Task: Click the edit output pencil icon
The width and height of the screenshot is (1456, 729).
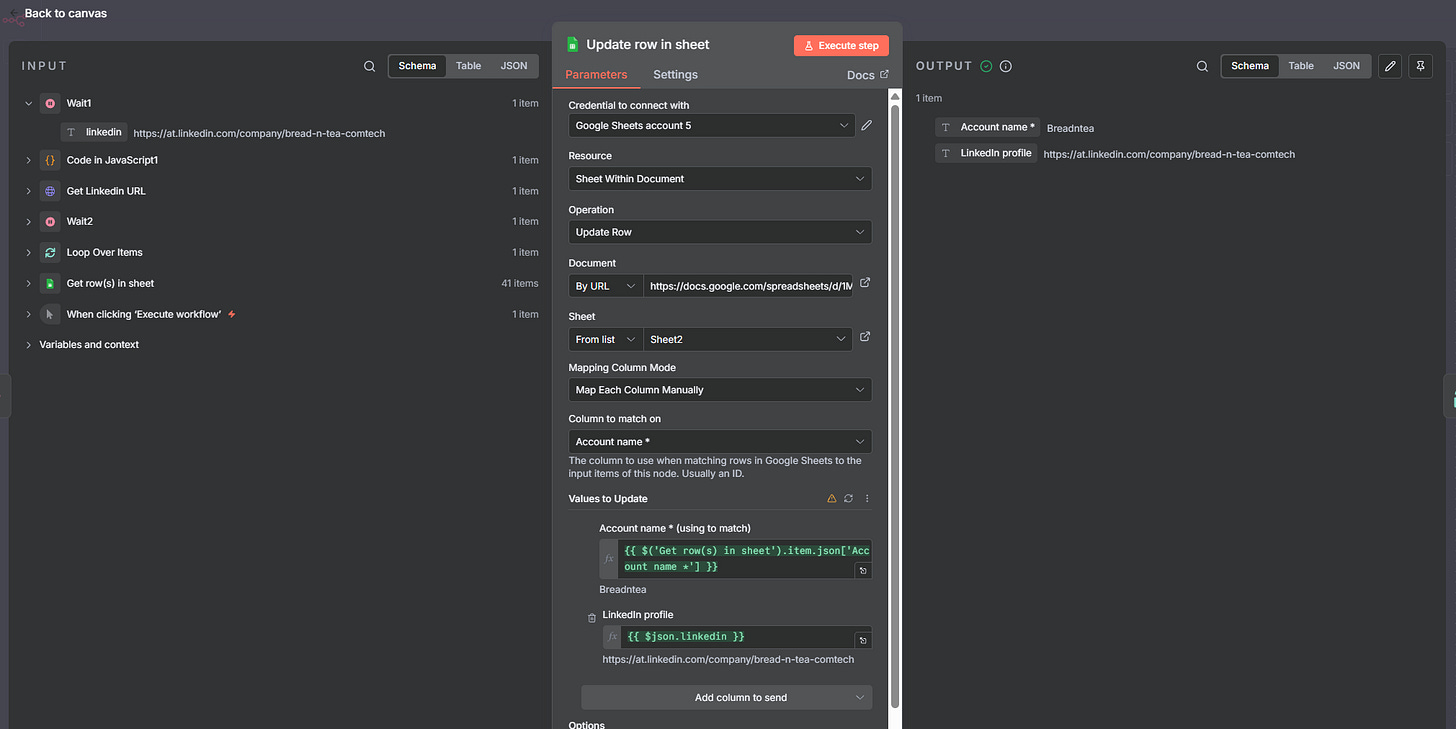Action: point(1390,66)
